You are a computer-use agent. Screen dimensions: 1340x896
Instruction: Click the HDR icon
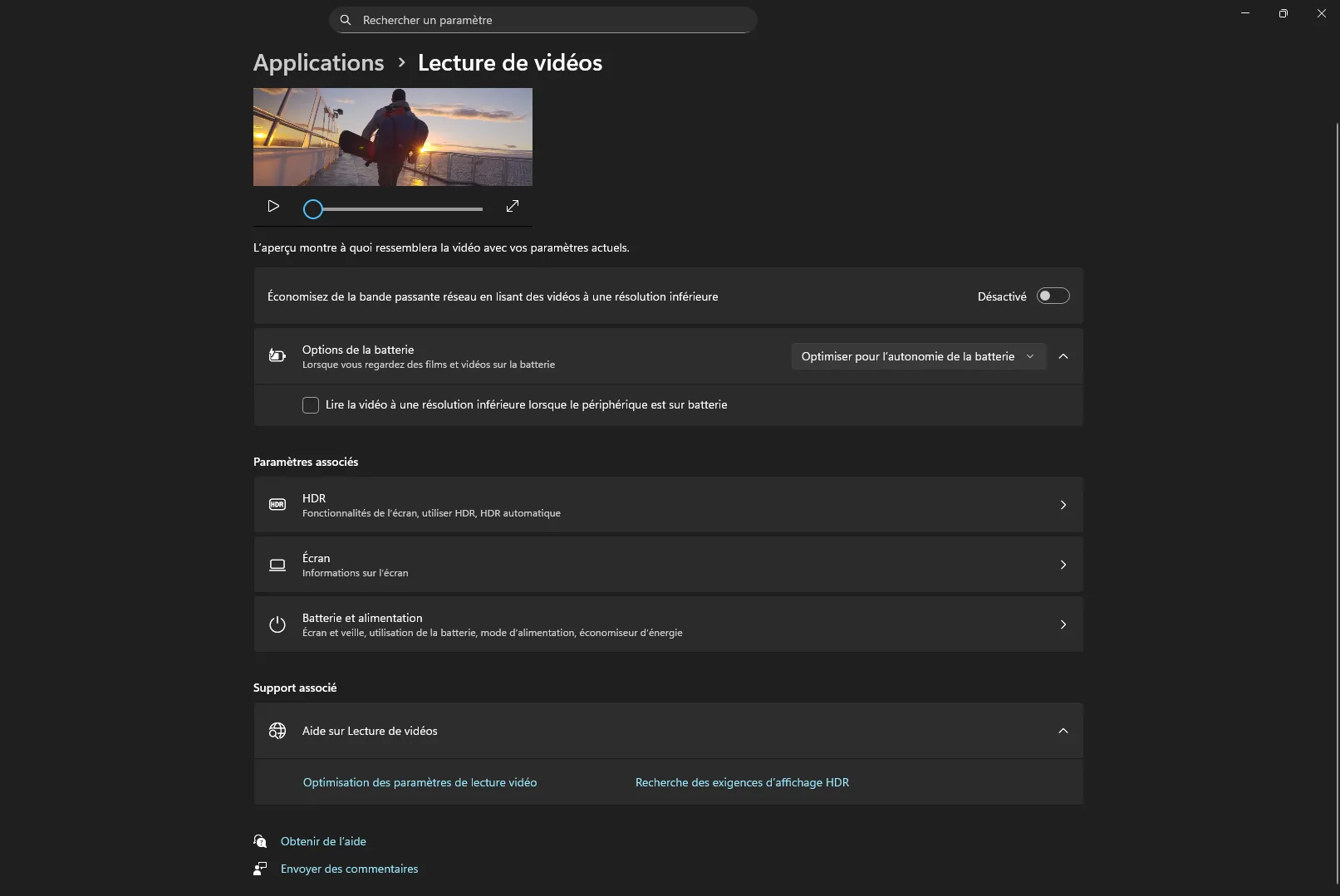tap(277, 505)
